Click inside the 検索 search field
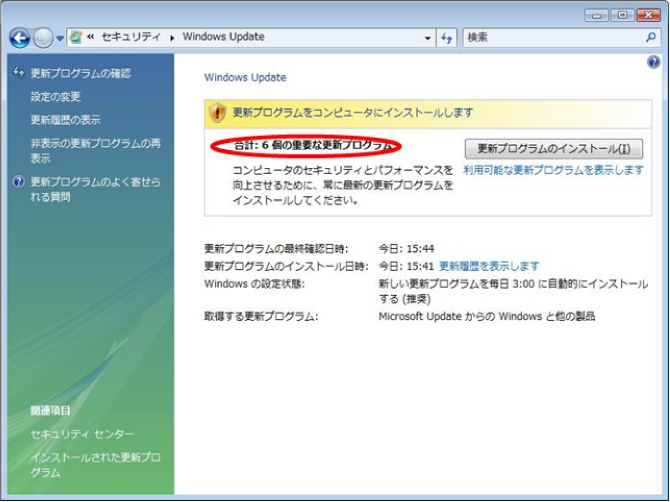 click(550, 37)
